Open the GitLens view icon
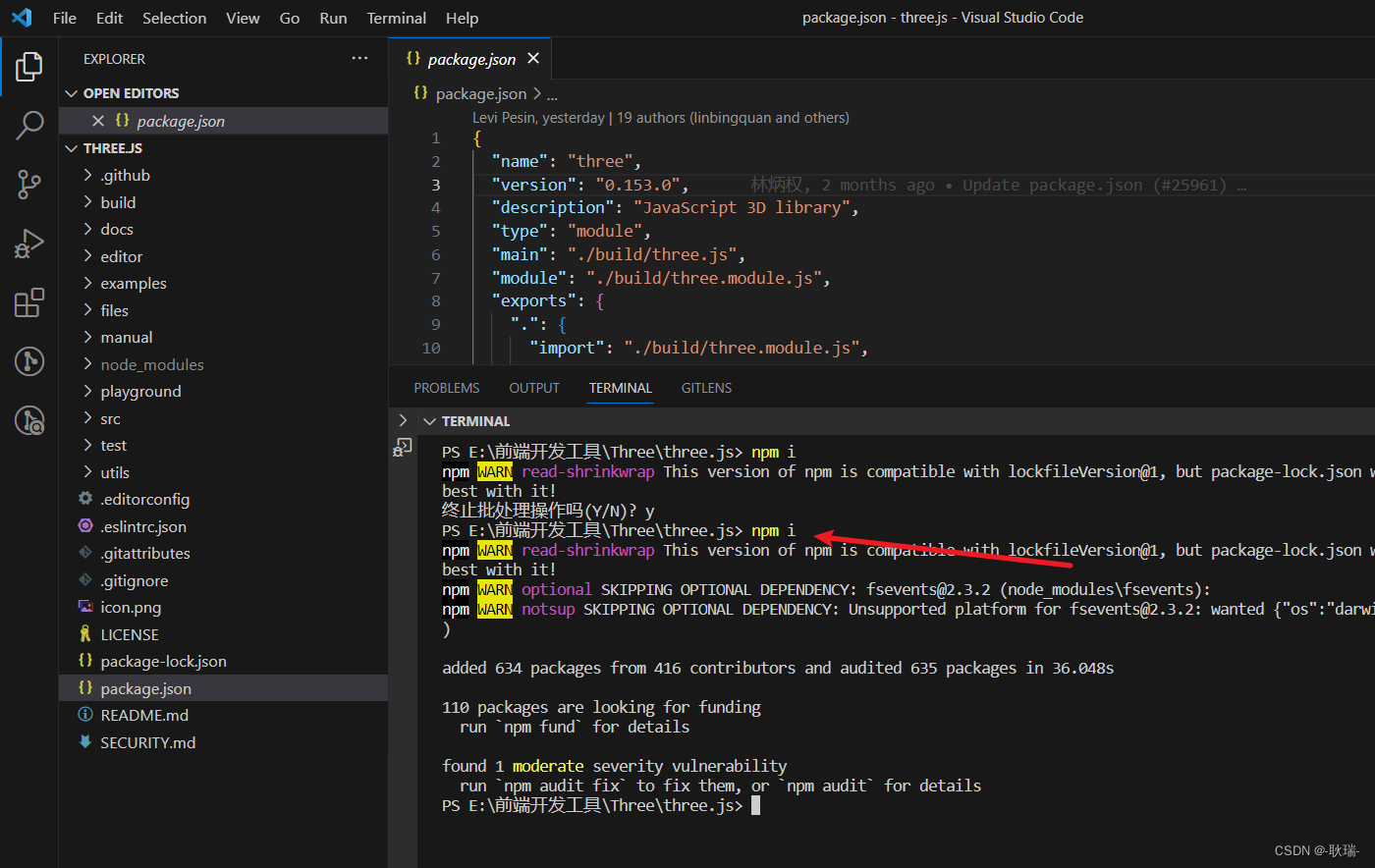 click(29, 361)
